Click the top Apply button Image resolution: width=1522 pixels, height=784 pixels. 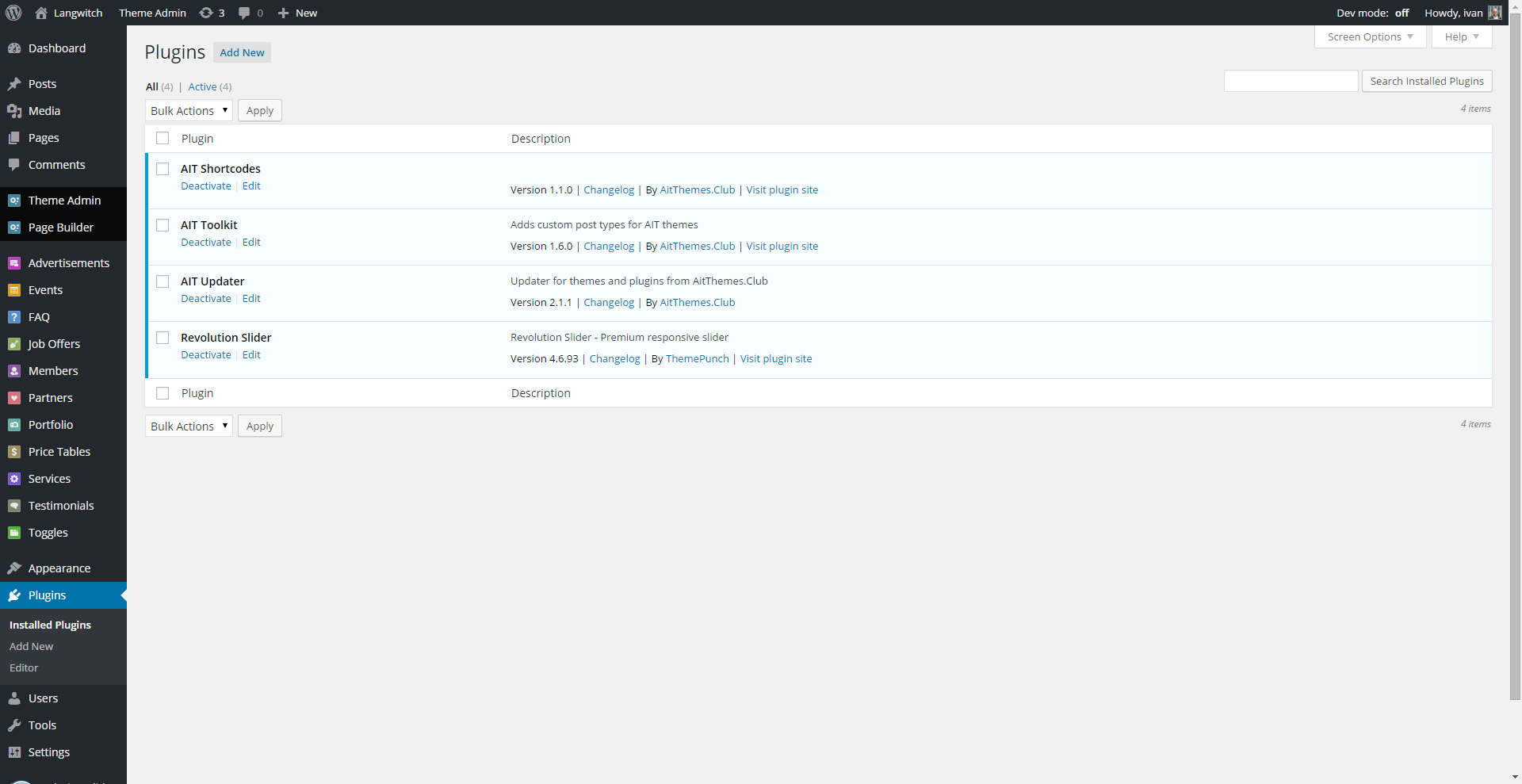coord(259,110)
